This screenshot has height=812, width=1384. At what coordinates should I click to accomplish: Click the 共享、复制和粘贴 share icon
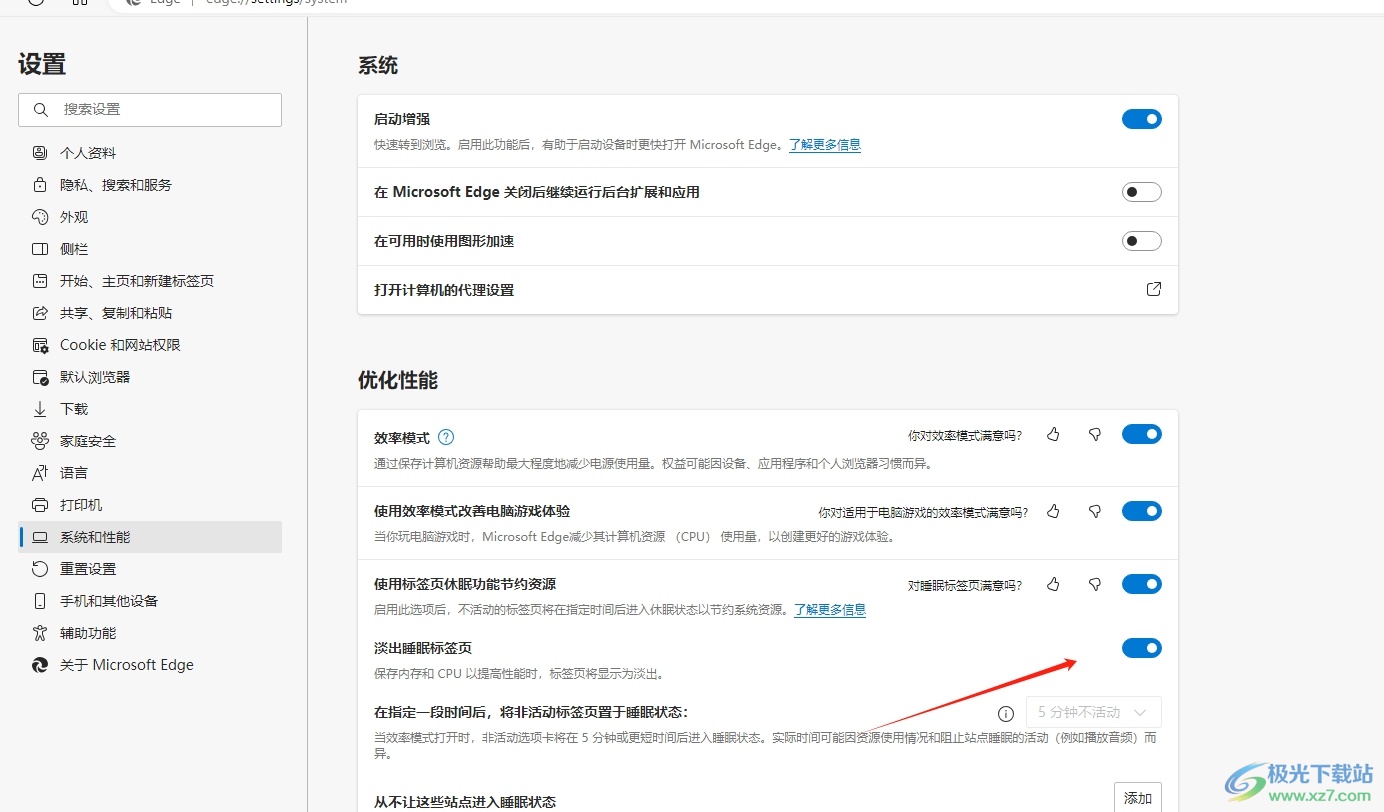point(40,313)
